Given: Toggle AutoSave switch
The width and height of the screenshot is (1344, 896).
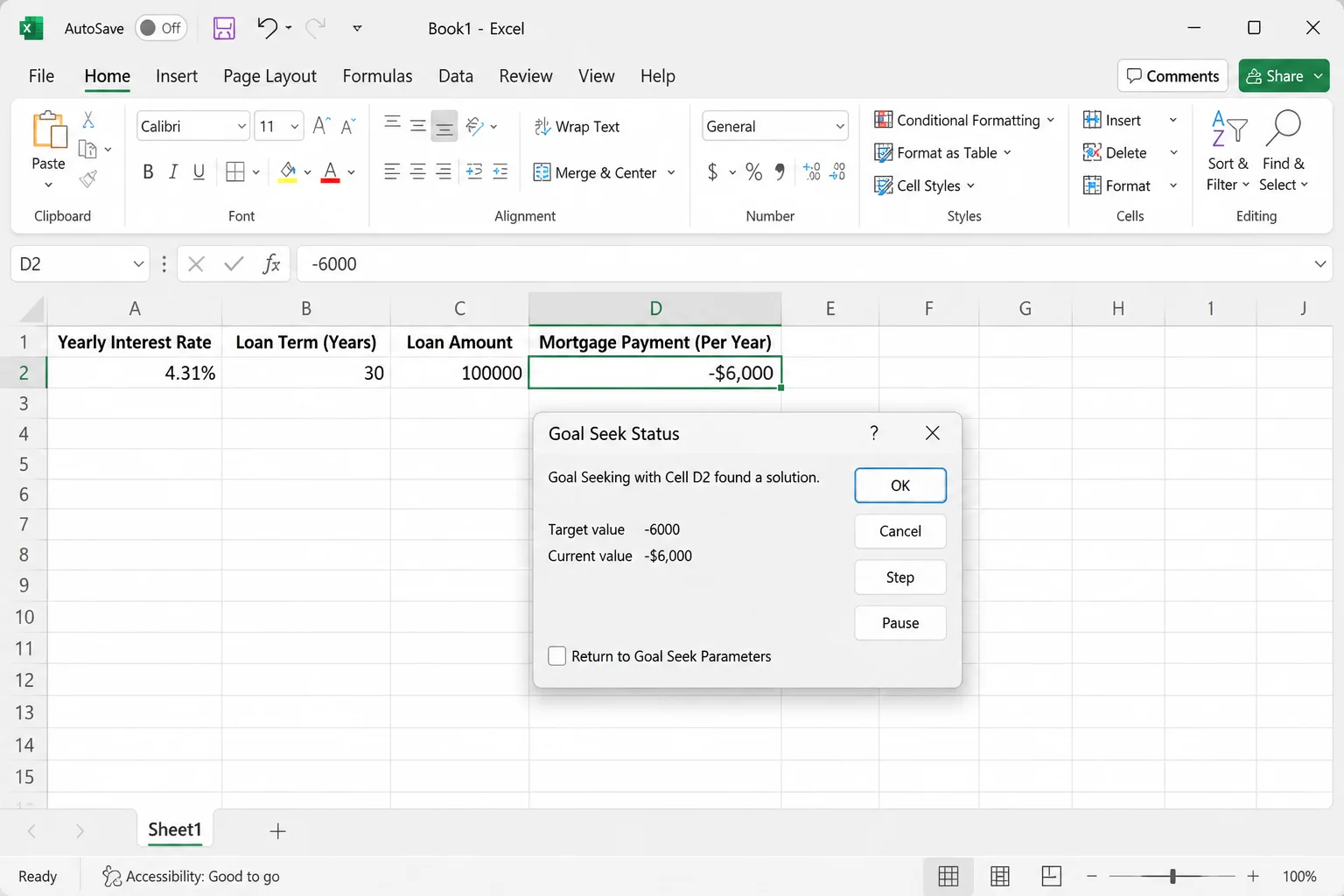Looking at the screenshot, I should [x=160, y=28].
